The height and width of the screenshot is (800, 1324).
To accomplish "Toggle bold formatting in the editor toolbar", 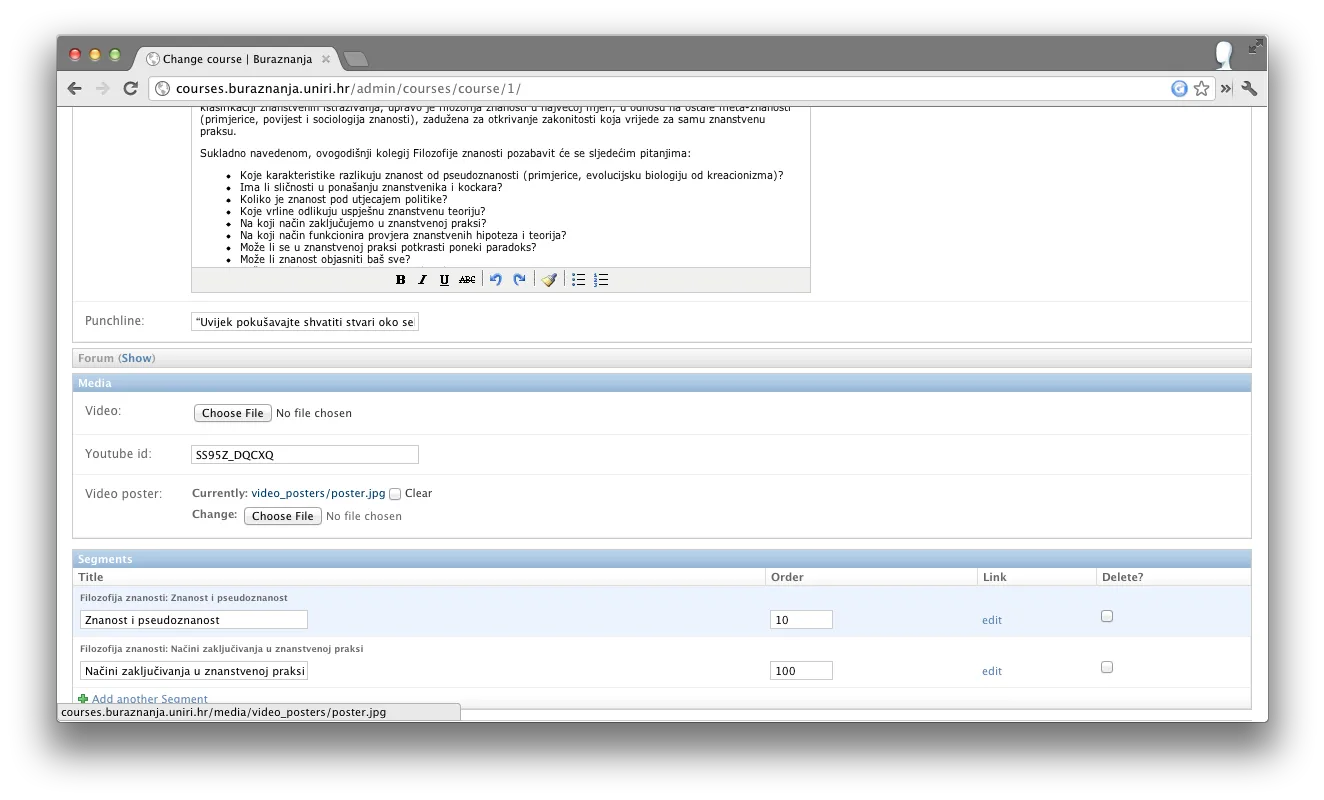I will point(401,280).
